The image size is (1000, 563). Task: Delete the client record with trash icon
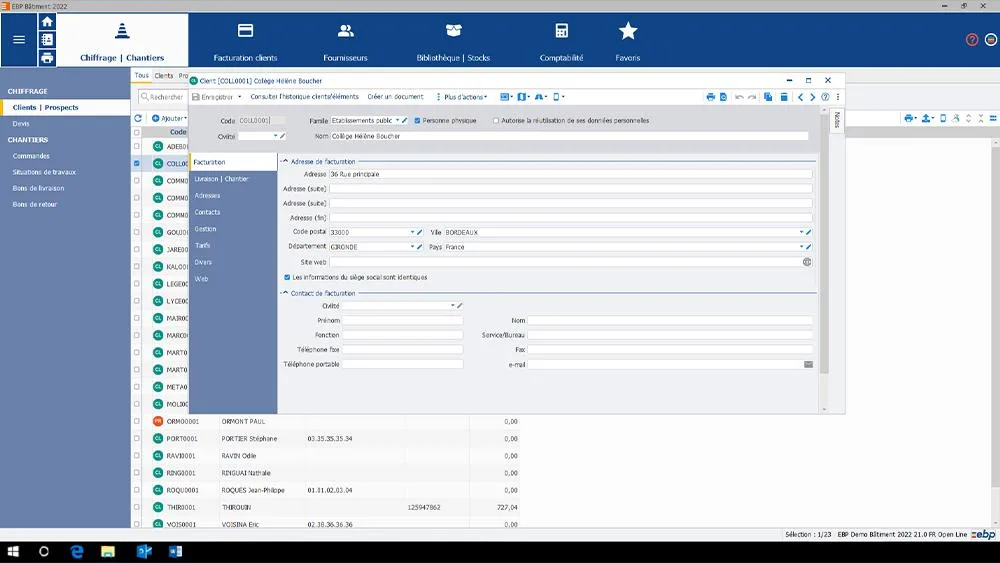pos(784,97)
